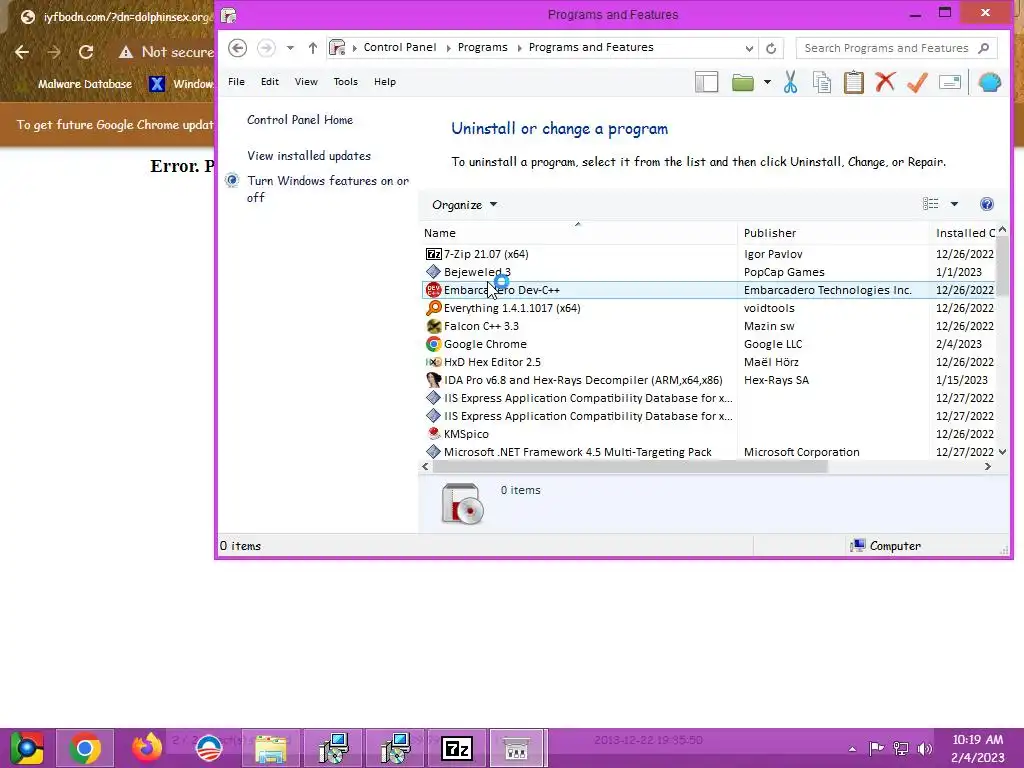Select IDA Pro v6.8 and Hex-Rays Decompiler
The image size is (1024, 768).
point(709,379)
